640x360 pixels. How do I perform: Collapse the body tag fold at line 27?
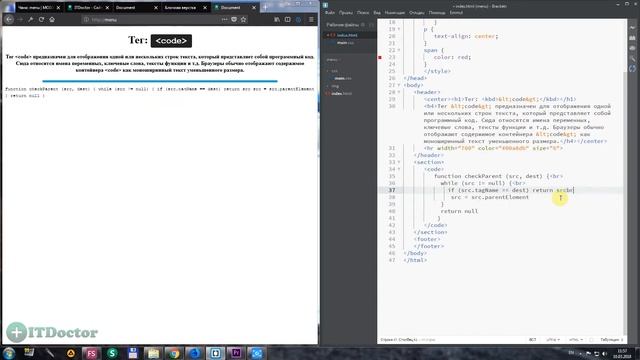pos(399,85)
